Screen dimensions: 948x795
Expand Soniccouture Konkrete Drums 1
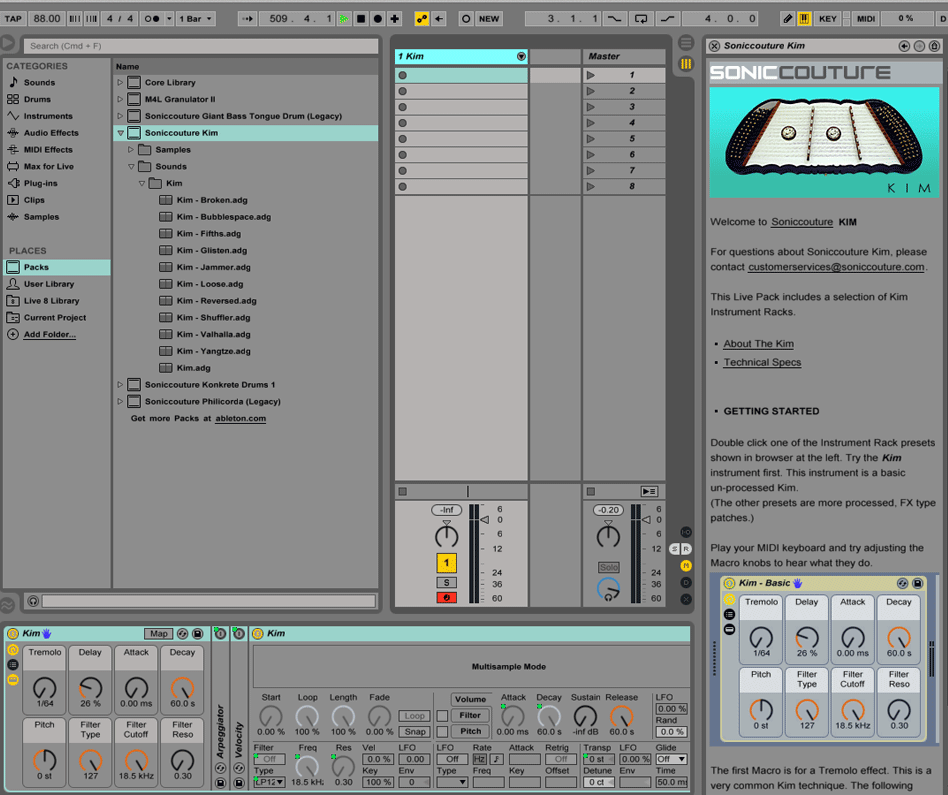120,385
